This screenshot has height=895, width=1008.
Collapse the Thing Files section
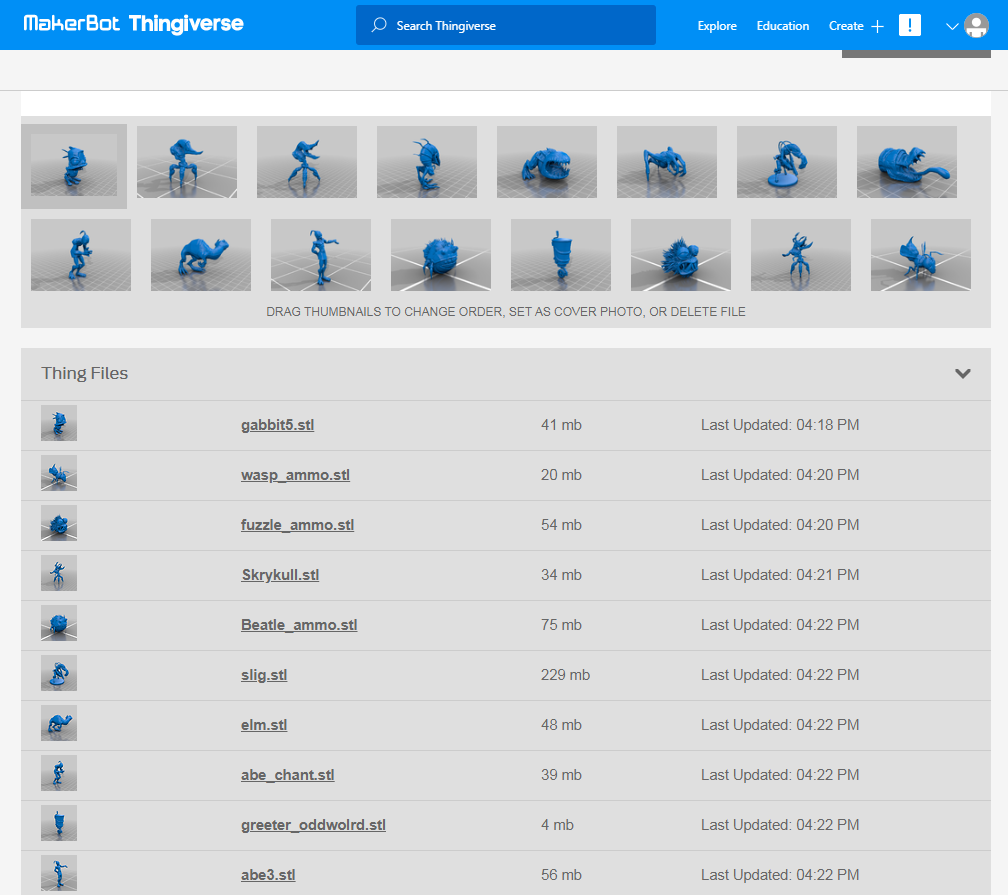coord(962,374)
